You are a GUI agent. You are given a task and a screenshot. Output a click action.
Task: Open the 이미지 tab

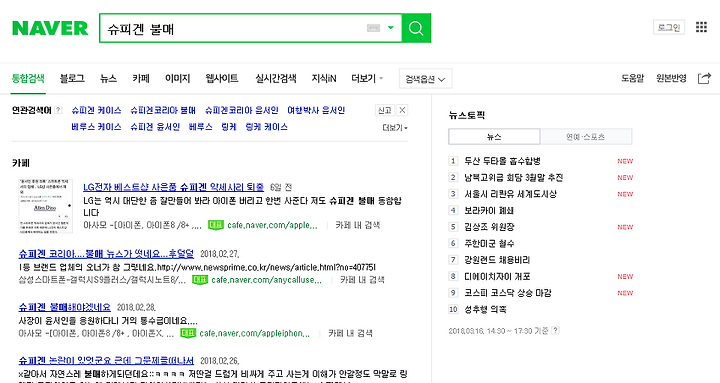177,79
